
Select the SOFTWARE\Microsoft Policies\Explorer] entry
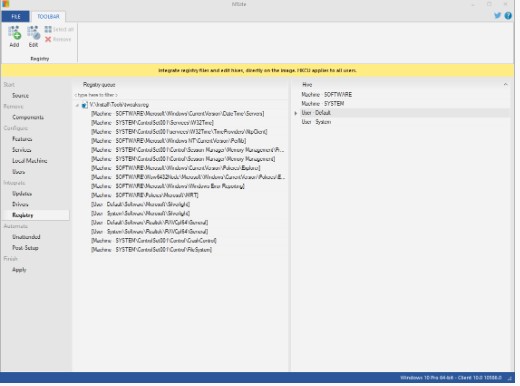[x=176, y=168]
